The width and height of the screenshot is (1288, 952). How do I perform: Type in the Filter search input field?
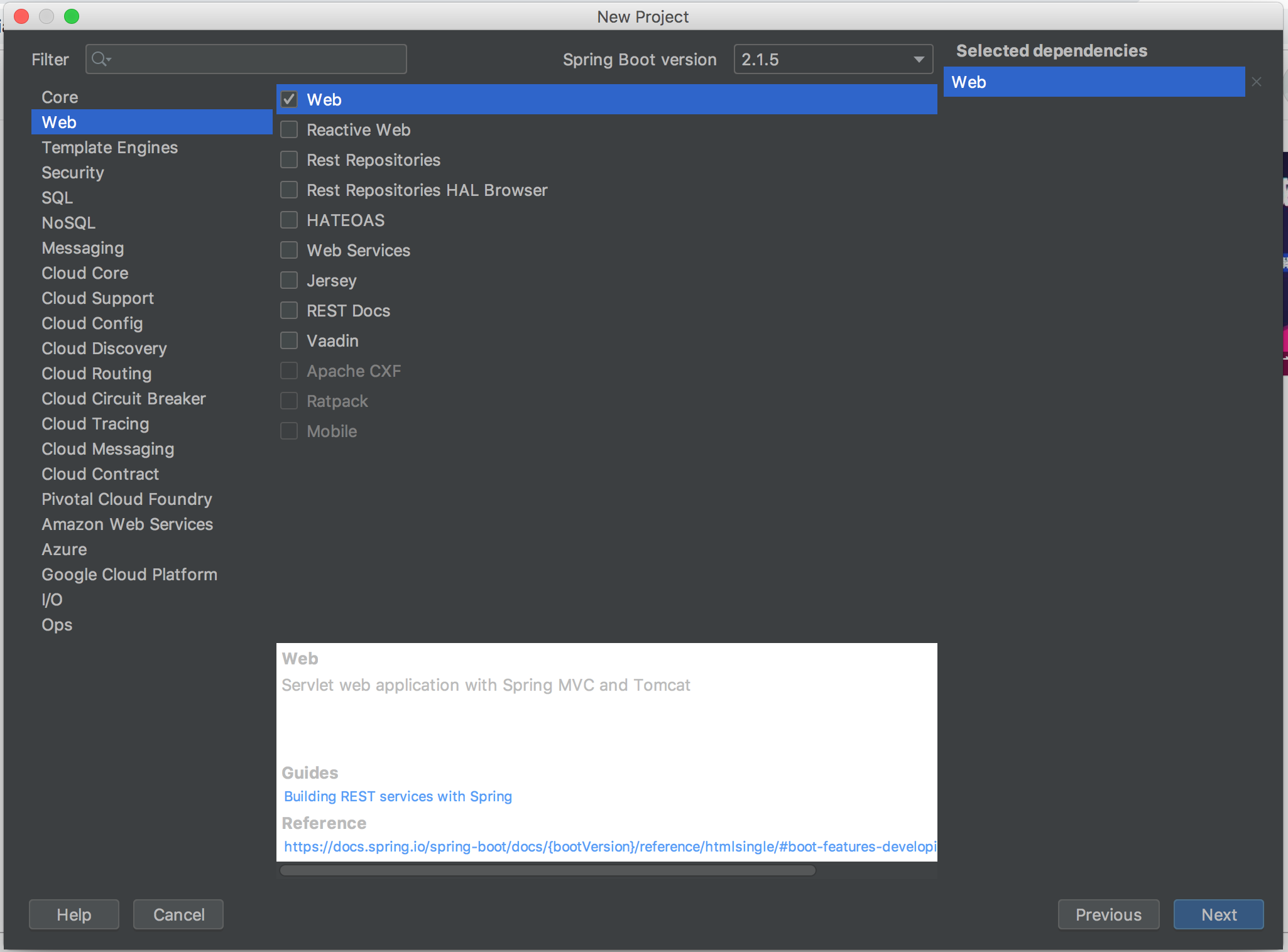[x=247, y=57]
